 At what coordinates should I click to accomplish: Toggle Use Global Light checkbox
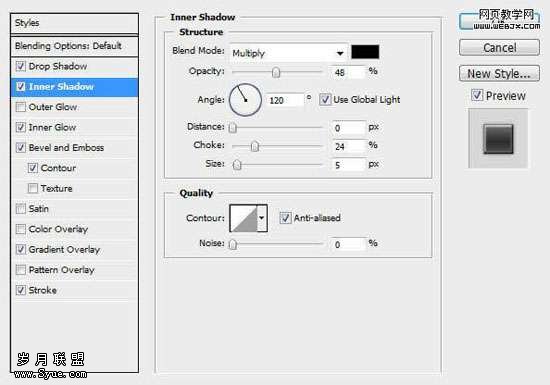[x=325, y=100]
